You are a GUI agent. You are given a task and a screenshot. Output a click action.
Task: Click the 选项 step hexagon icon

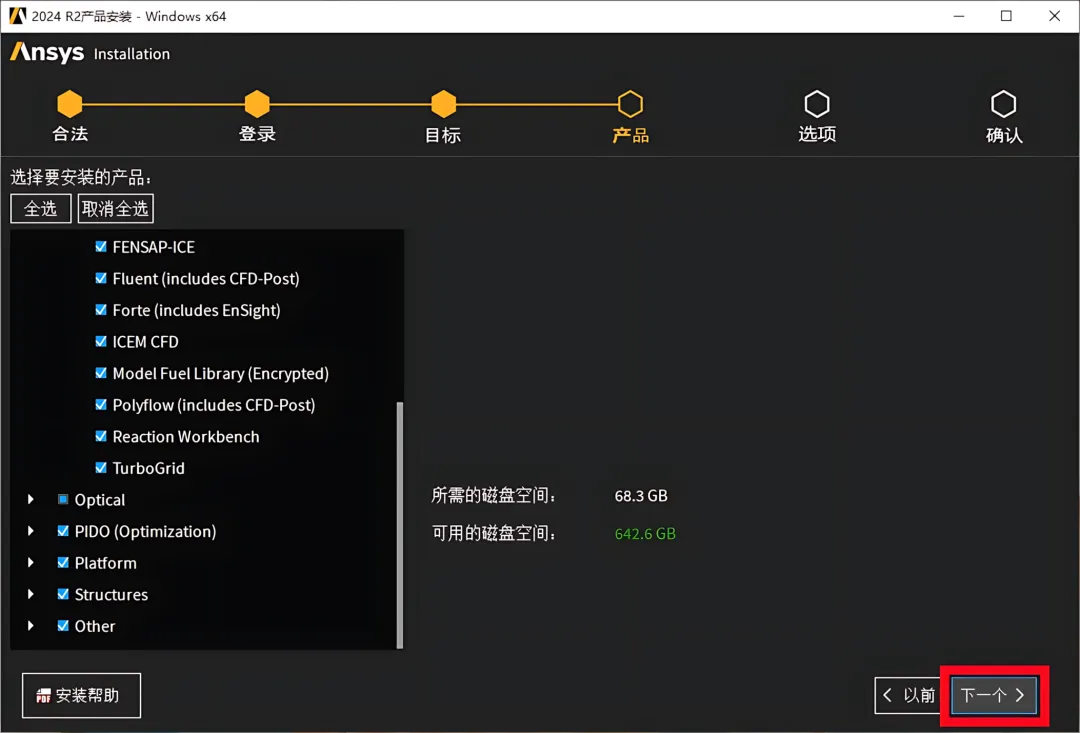(817, 104)
